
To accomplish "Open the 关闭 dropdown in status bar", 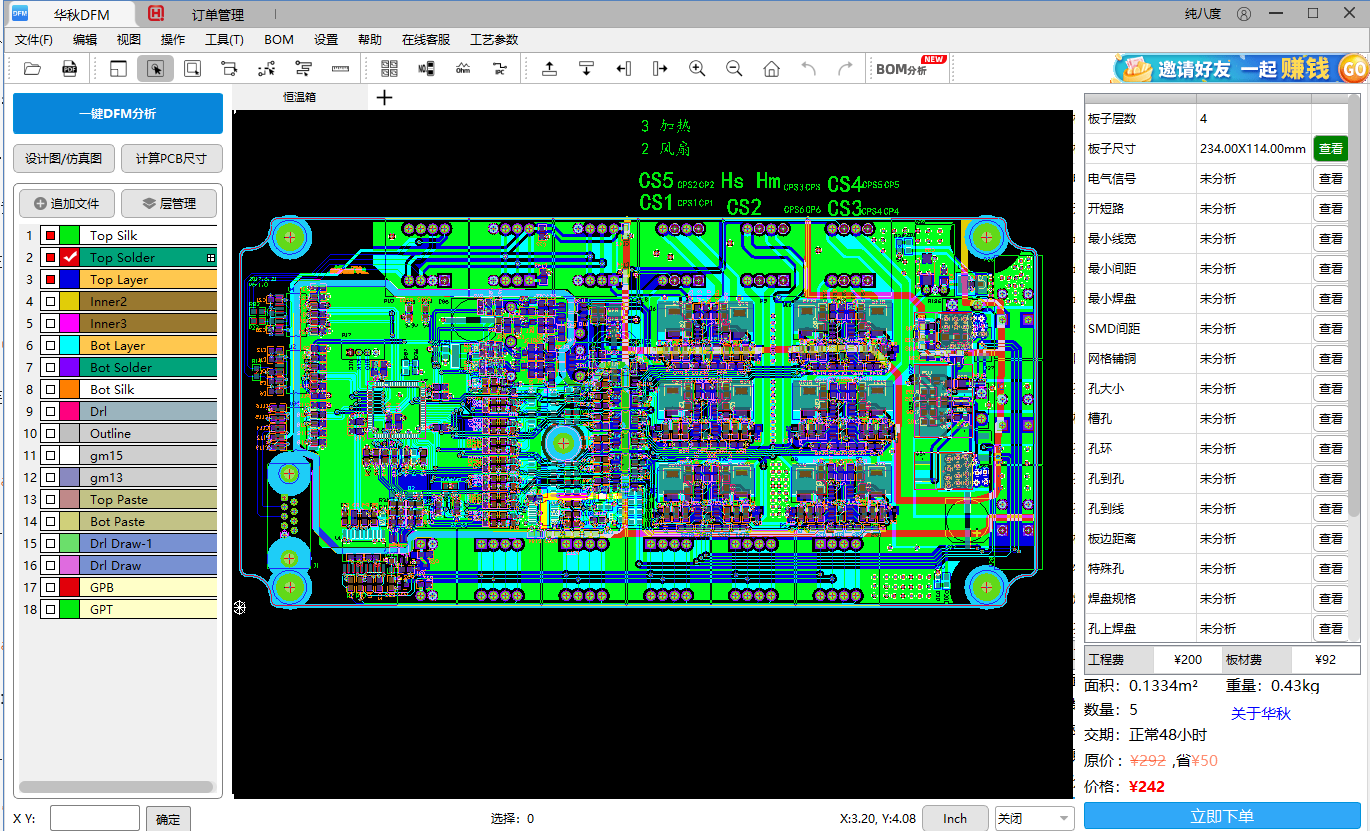I will (1035, 818).
